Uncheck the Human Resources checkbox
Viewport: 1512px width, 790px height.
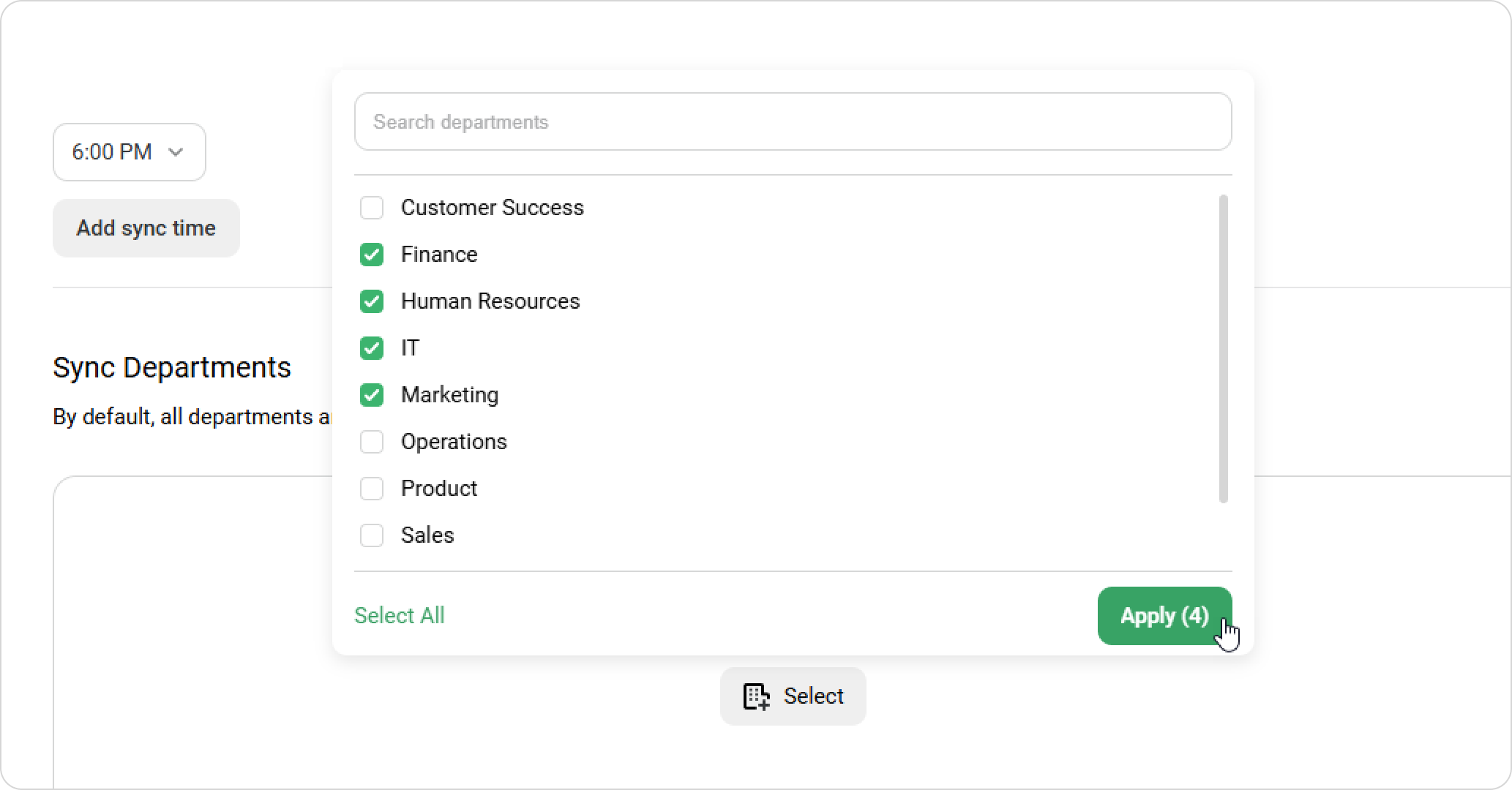[372, 301]
